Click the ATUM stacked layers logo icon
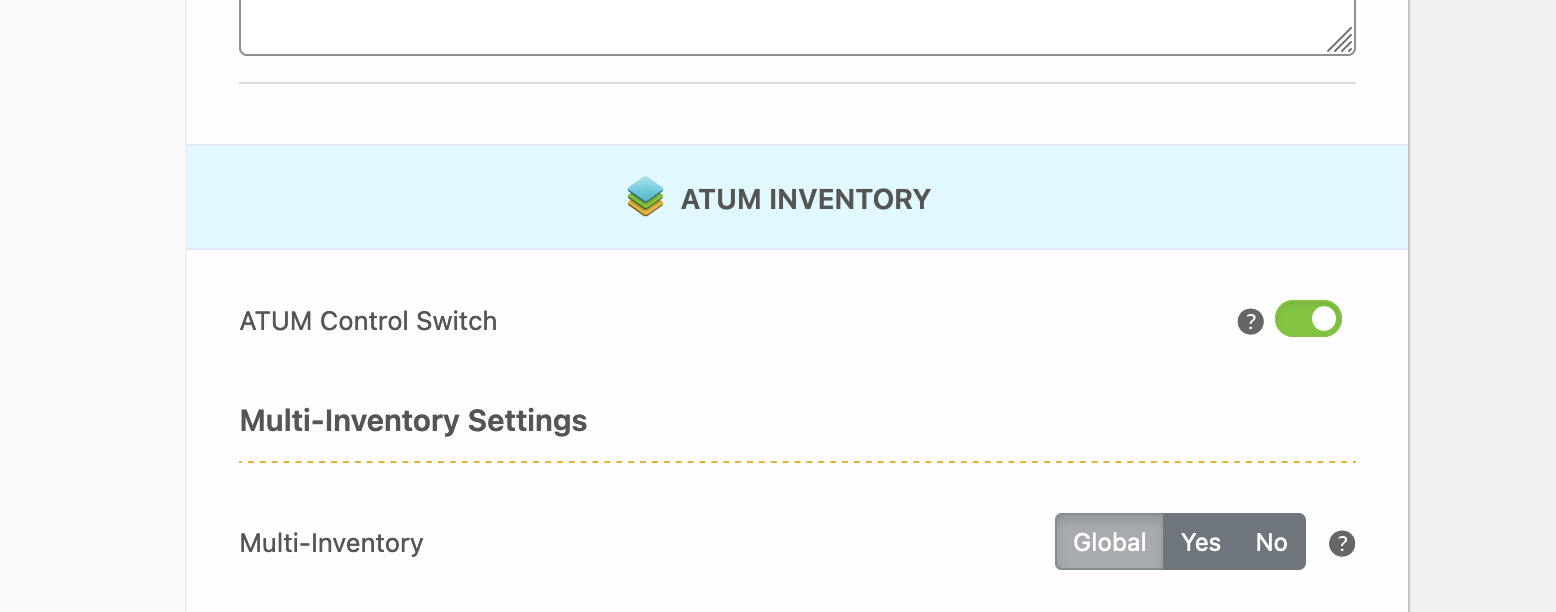This screenshot has width=1556, height=612. [x=646, y=197]
